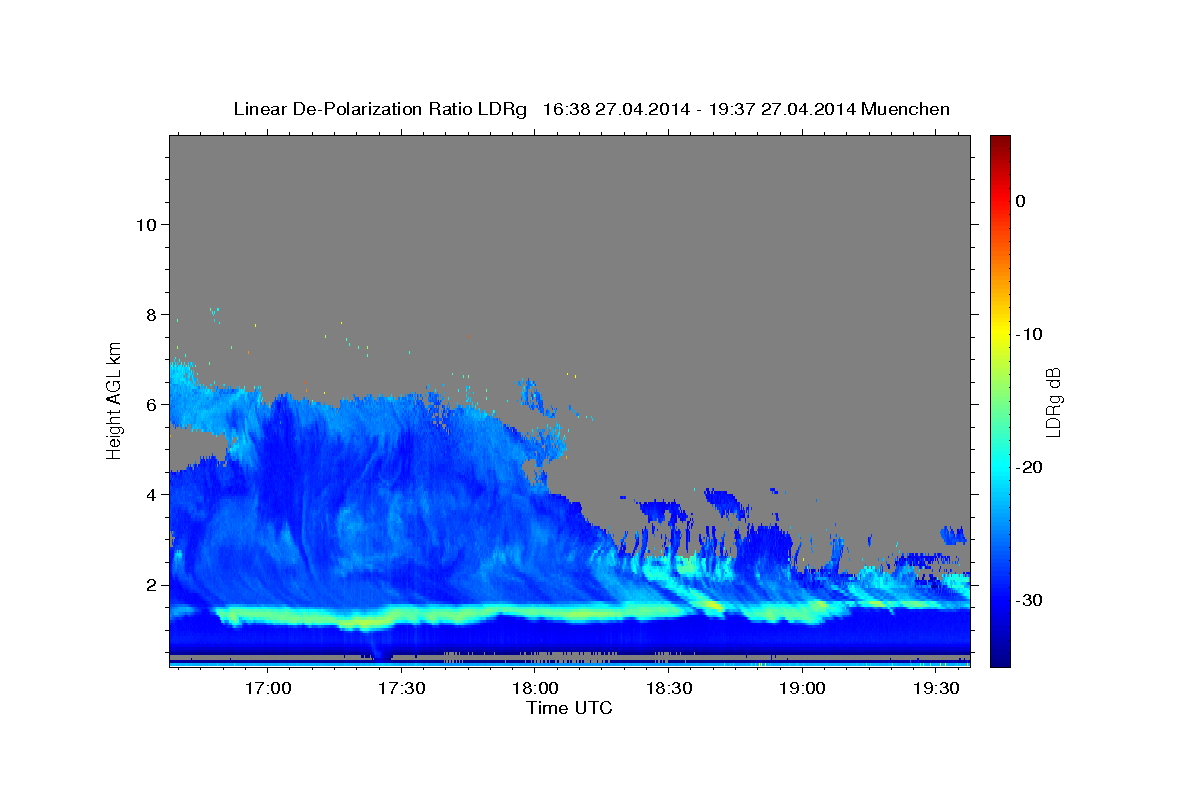Click the 18:30 time tick label
The height and width of the screenshot is (800, 1200).
coord(669,689)
